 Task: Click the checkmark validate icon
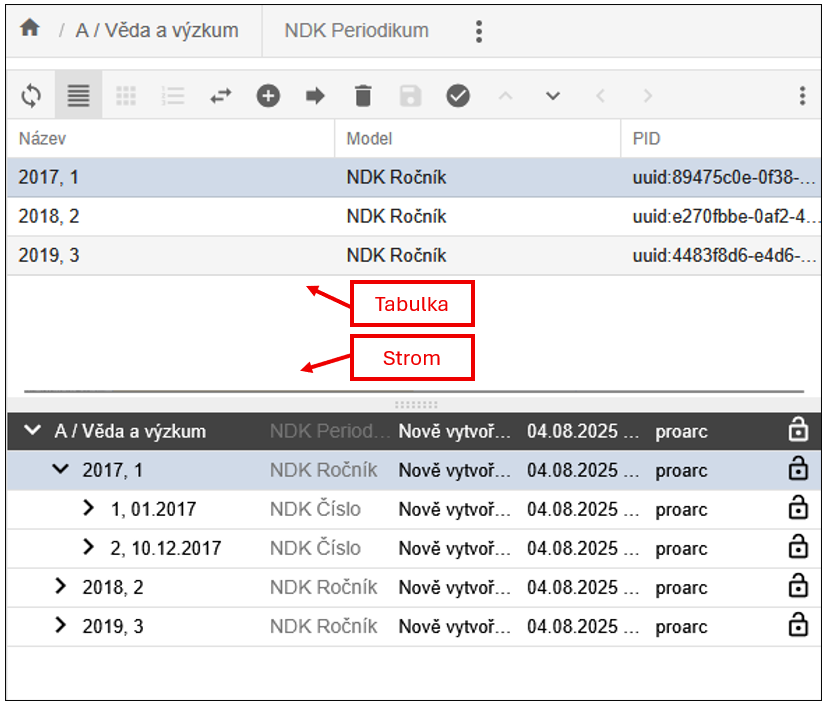(x=458, y=96)
